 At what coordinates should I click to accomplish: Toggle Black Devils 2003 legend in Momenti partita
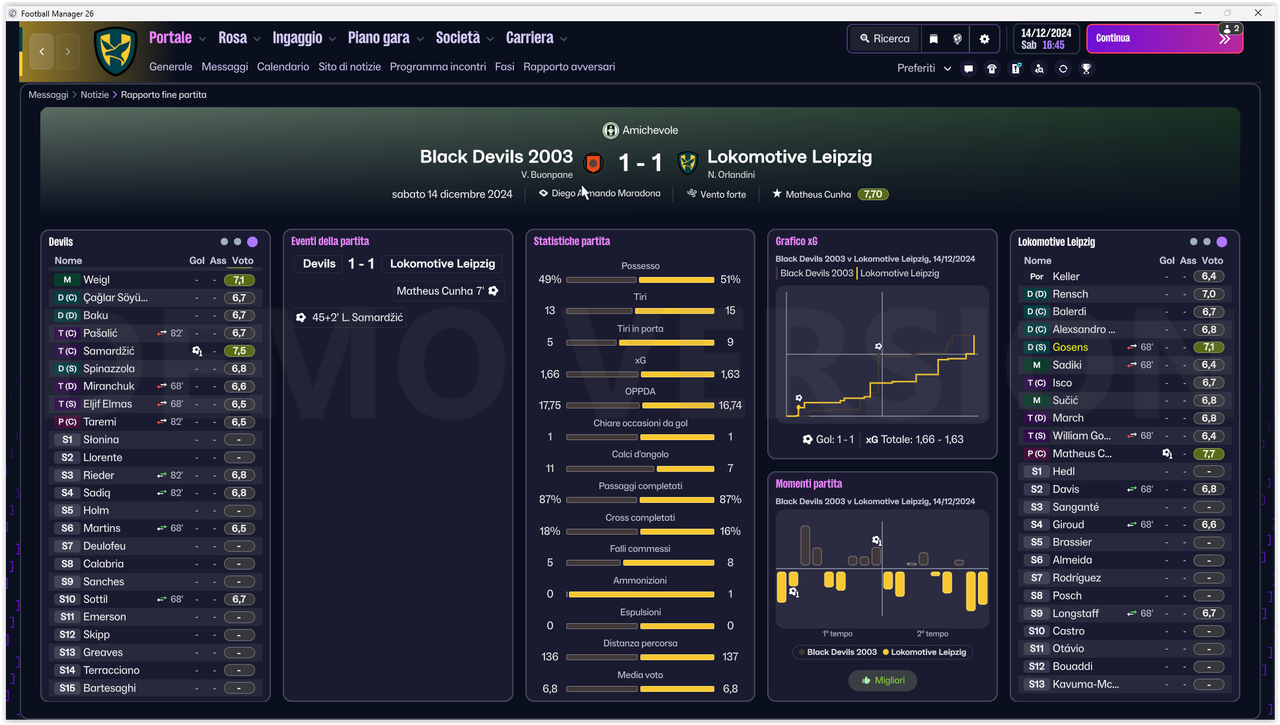[x=837, y=652]
